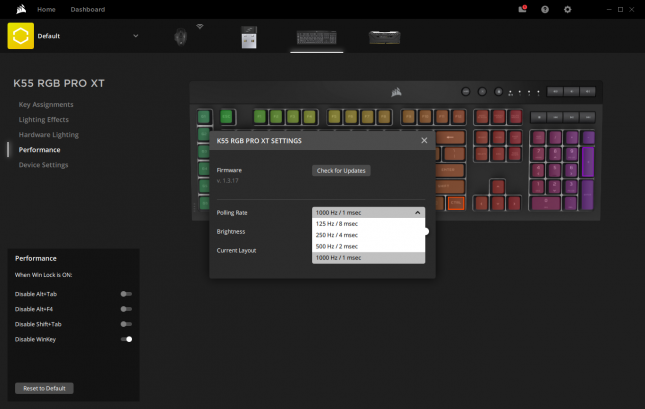
Task: Click the first key of the keyboard's top-right media group
Action: [555, 91]
